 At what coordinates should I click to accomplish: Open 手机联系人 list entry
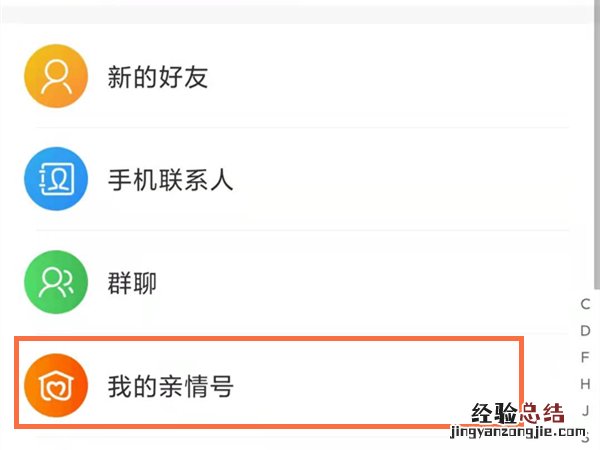coord(170,180)
